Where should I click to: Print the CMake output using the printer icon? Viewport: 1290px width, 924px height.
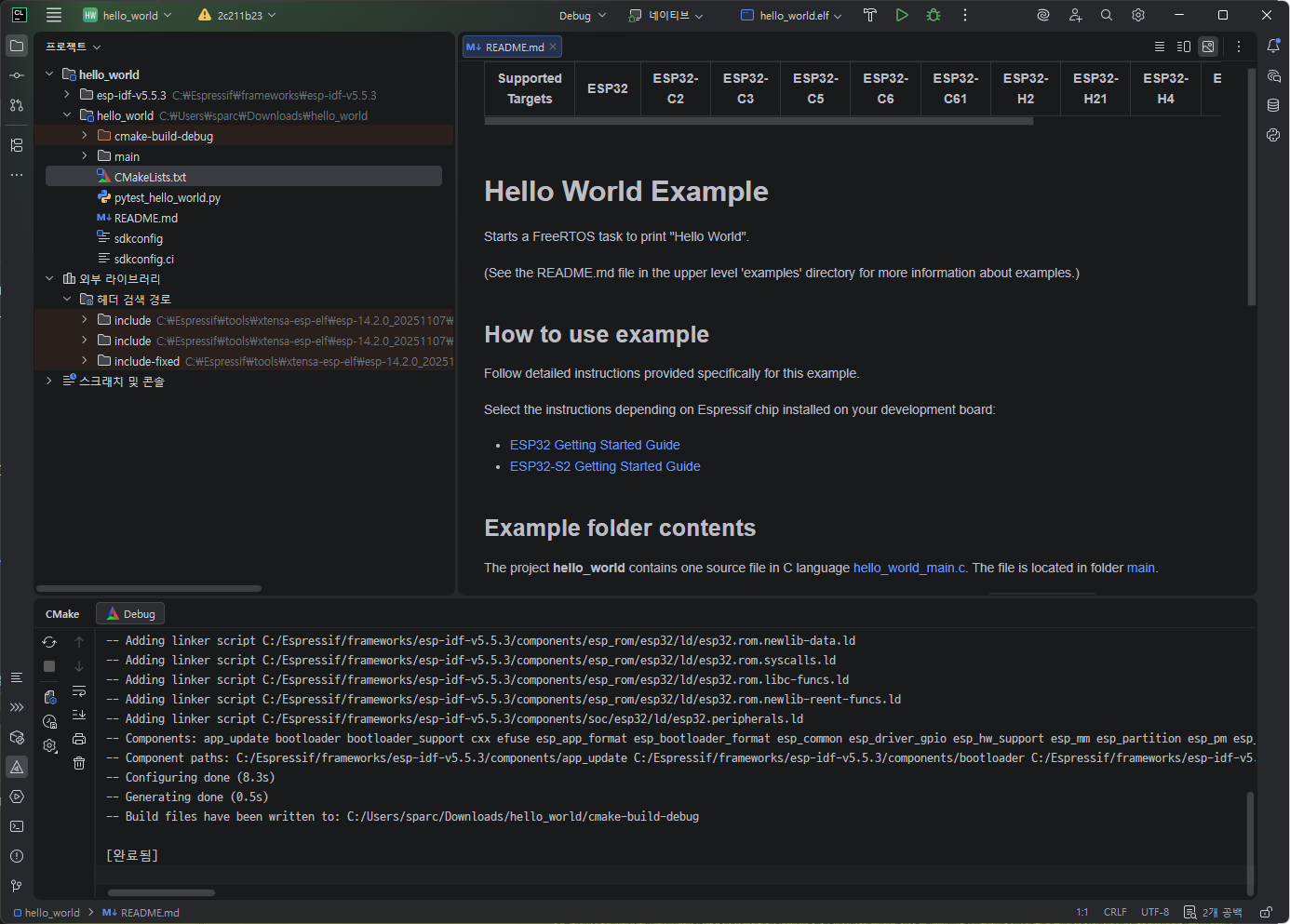pyautogui.click(x=79, y=739)
